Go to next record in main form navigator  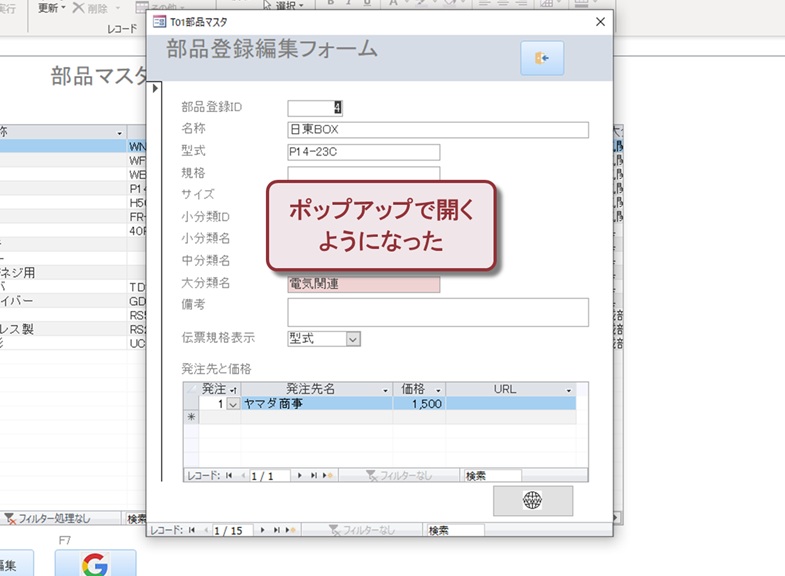(x=262, y=530)
